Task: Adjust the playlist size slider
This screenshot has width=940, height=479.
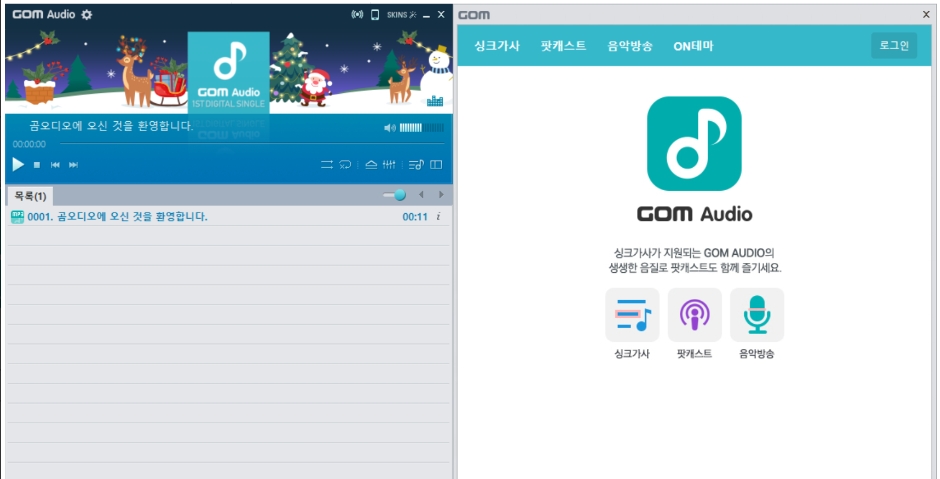Action: [x=394, y=195]
